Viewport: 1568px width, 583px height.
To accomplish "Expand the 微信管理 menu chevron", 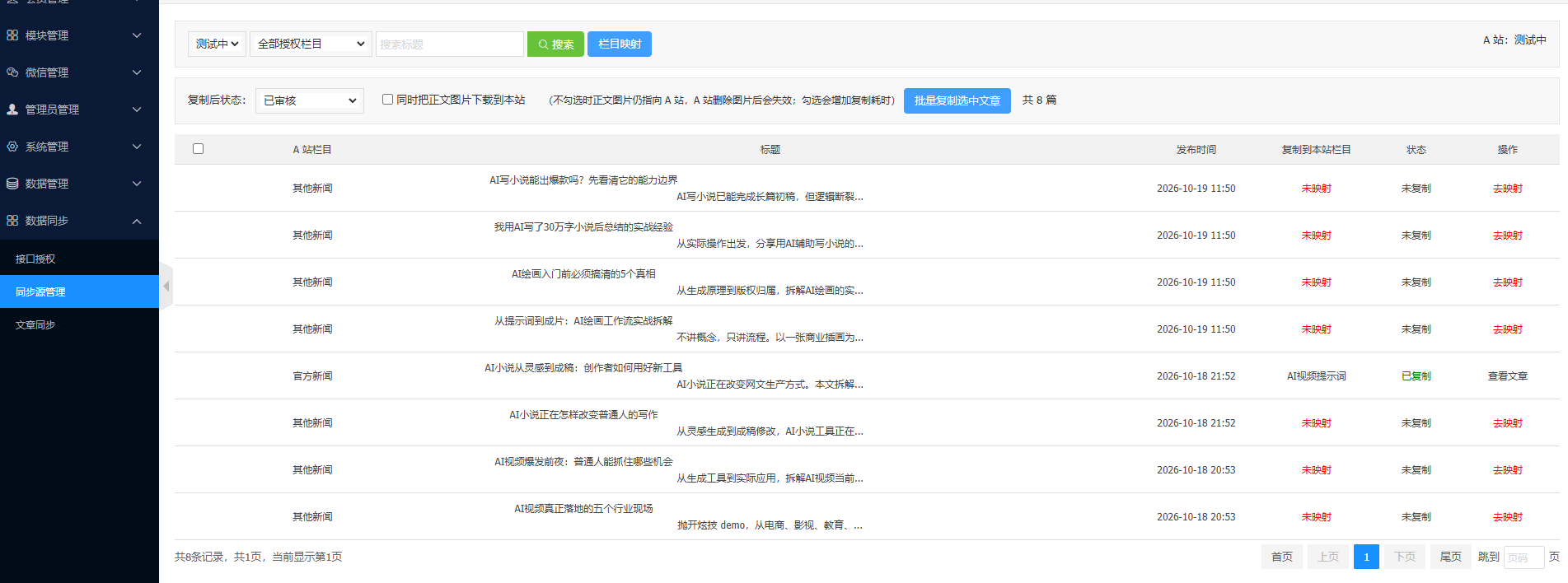I will tap(137, 72).
